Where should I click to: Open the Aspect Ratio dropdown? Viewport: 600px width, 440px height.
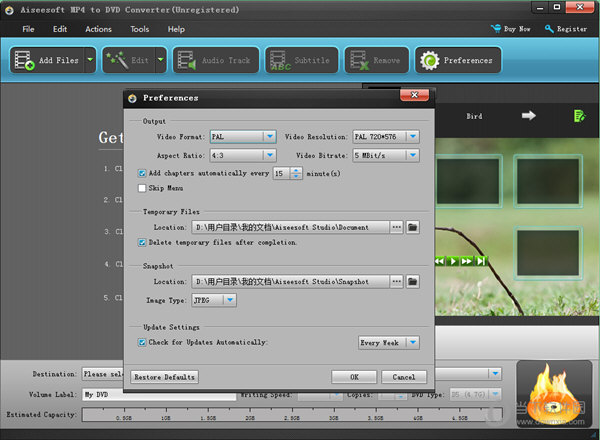[x=243, y=155]
